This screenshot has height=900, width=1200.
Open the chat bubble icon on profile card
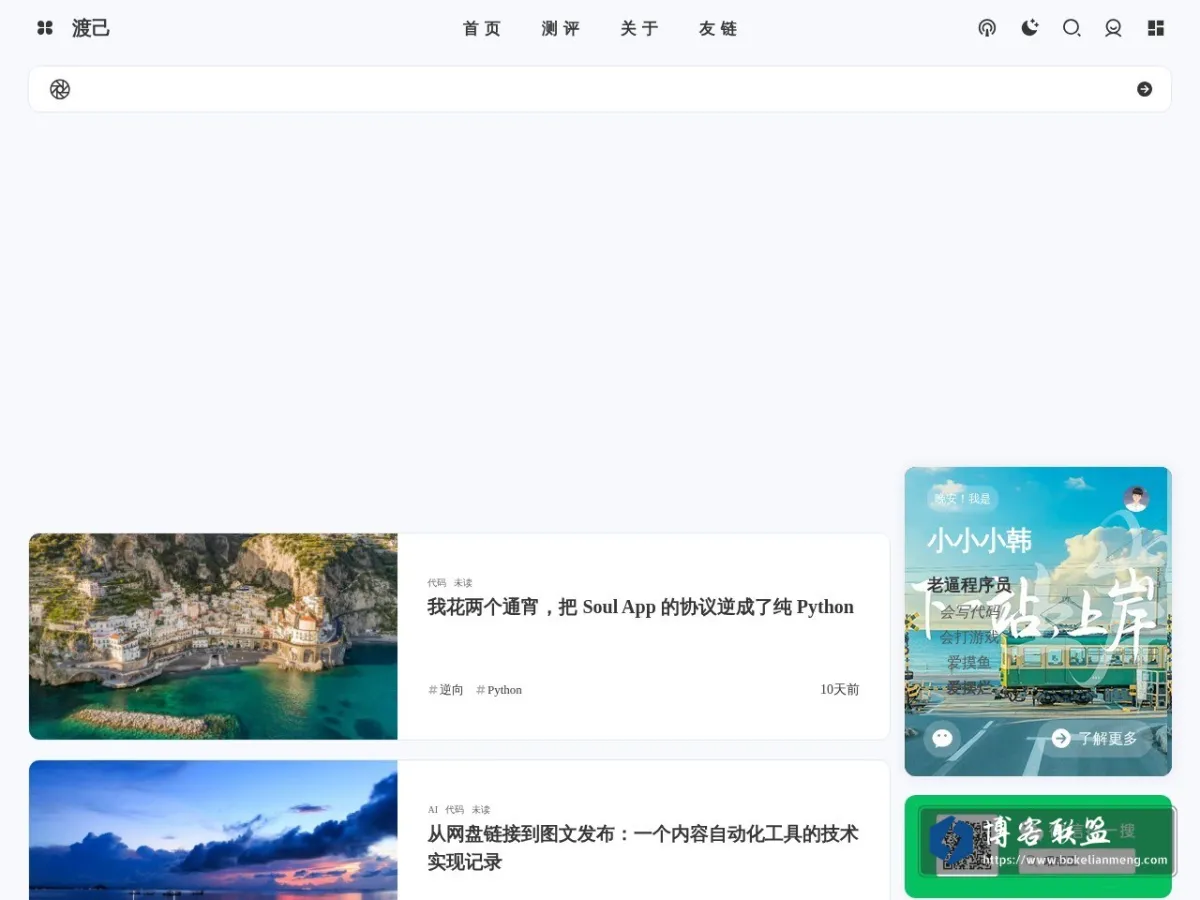click(x=942, y=738)
